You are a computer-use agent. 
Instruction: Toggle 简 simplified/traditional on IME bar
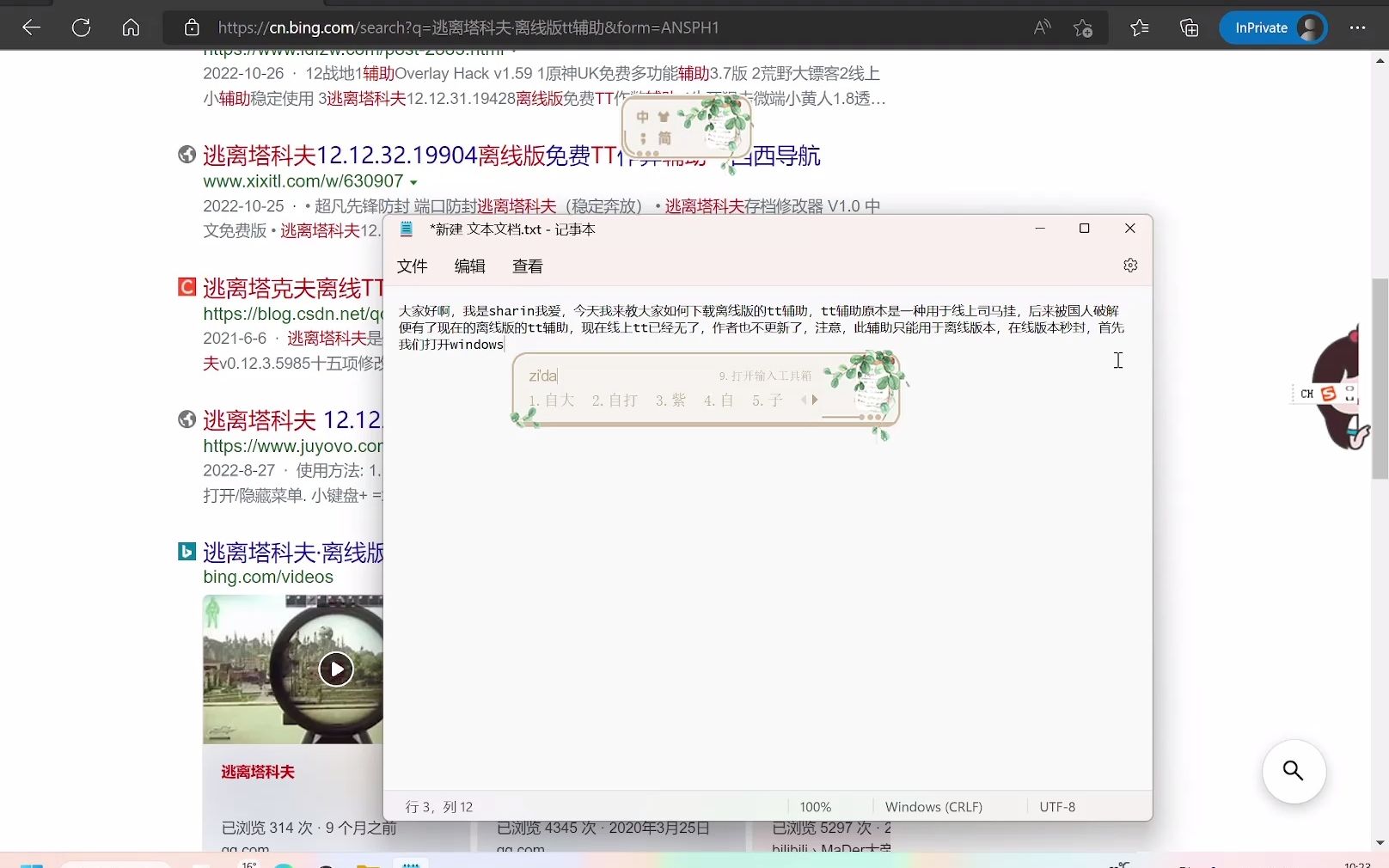point(664,138)
